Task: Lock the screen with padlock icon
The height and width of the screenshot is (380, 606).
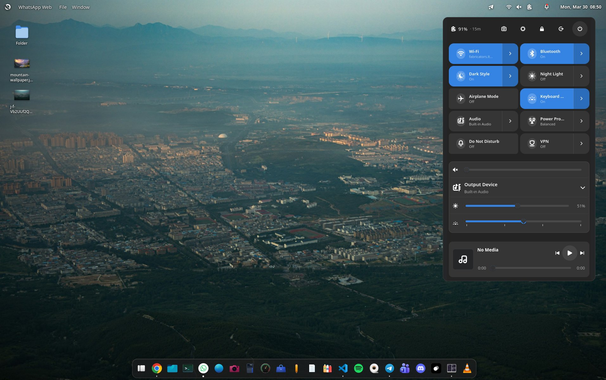Action: [542, 29]
